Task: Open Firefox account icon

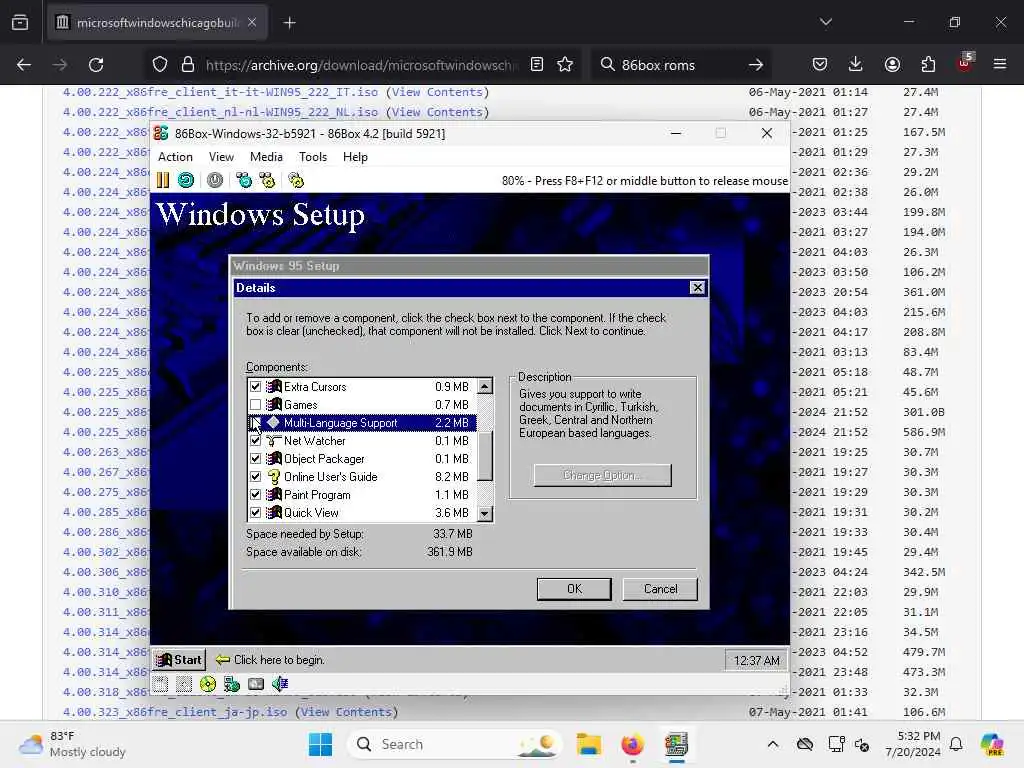Action: tap(892, 65)
